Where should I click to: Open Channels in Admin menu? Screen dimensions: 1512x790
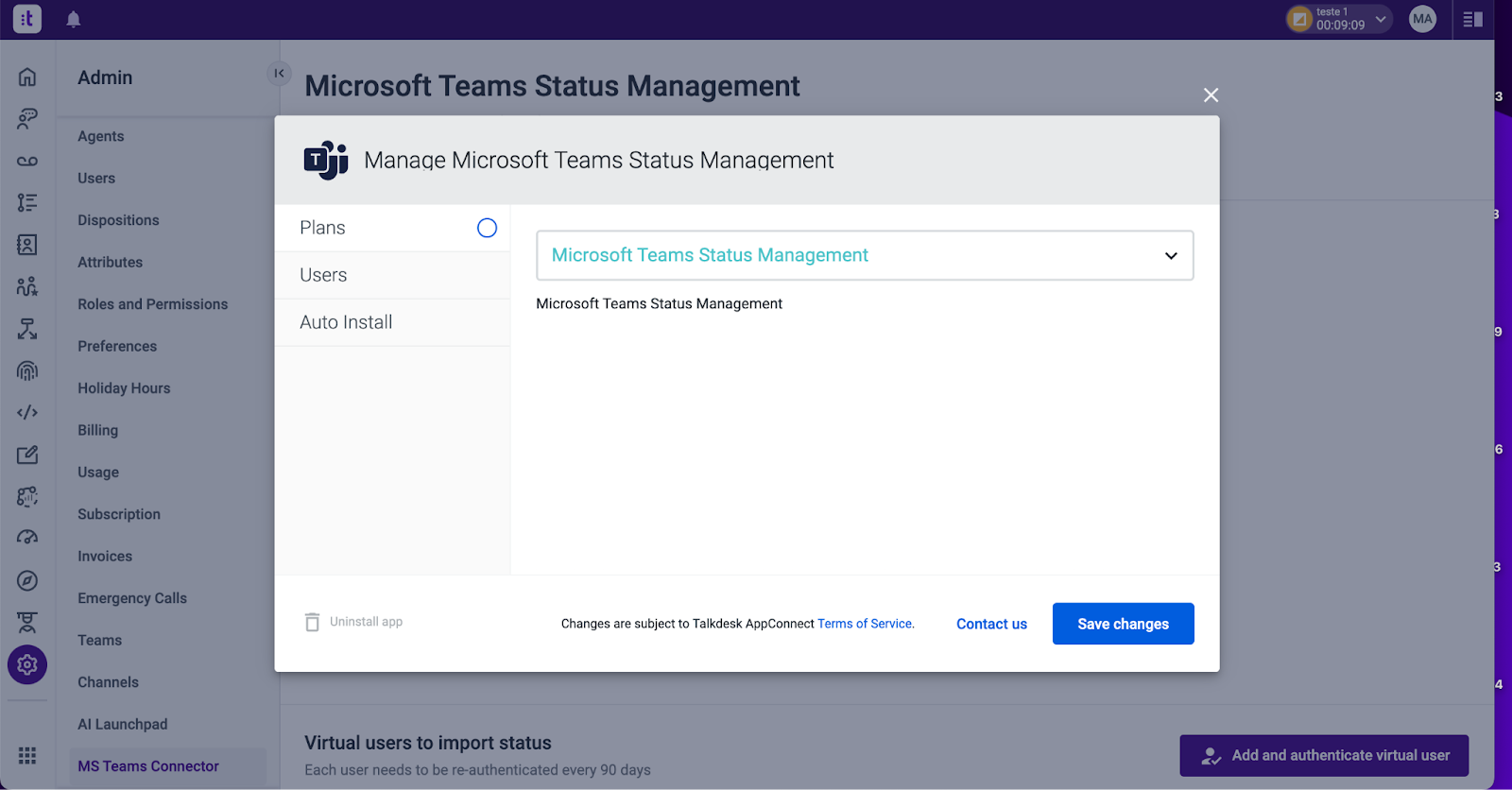pos(108,682)
